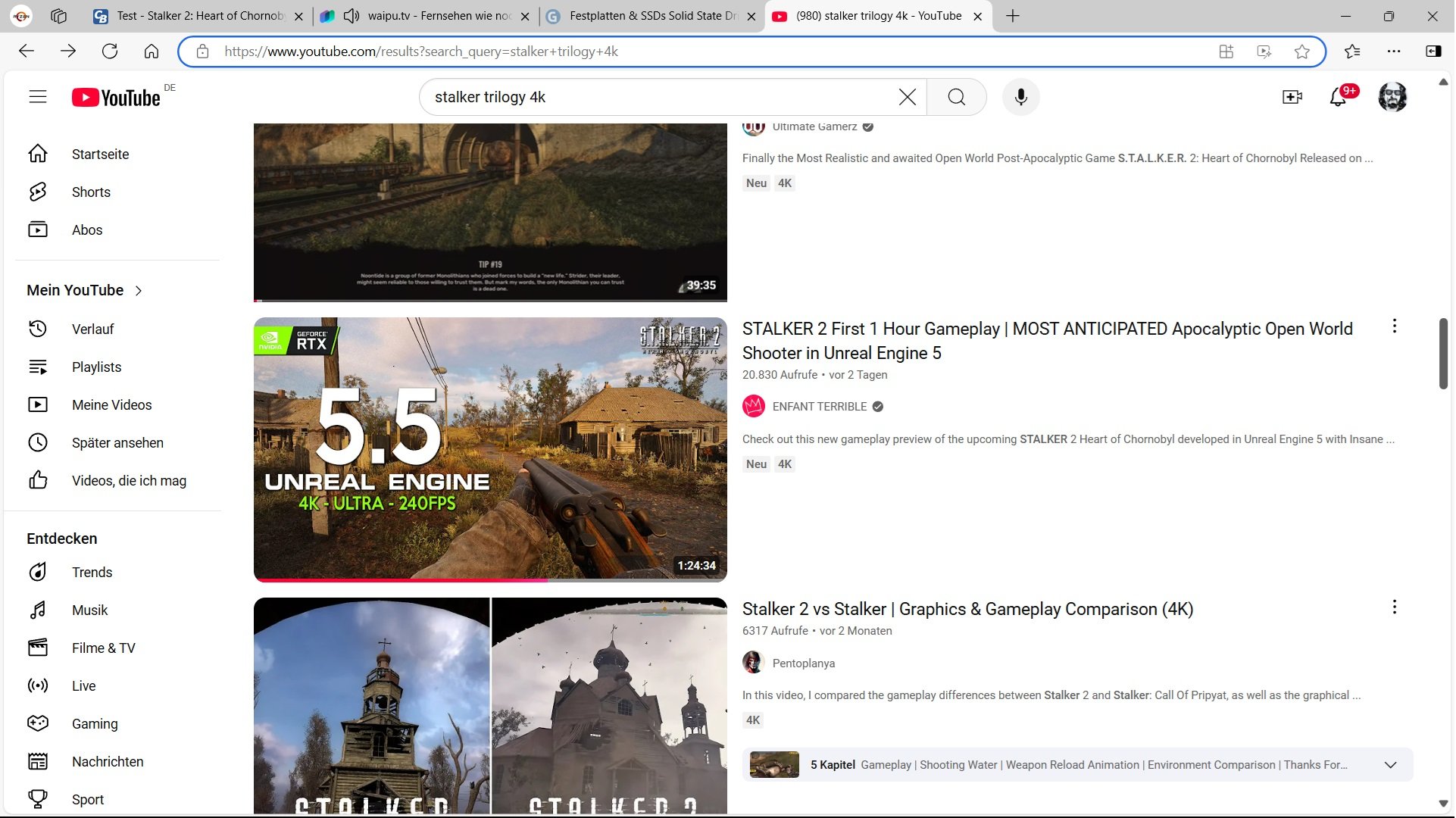Open options menu for STALKER 2 First Hour video
The width and height of the screenshot is (1456, 818).
point(1394,326)
